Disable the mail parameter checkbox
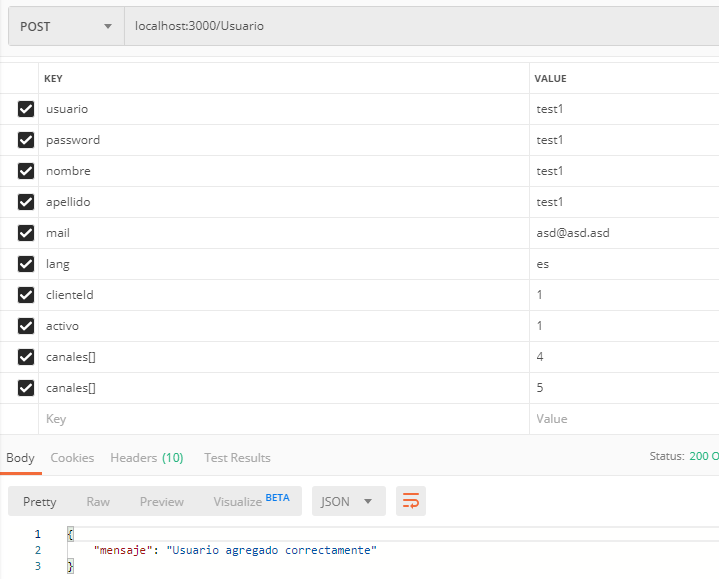Image resolution: width=719 pixels, height=579 pixels. [26, 233]
